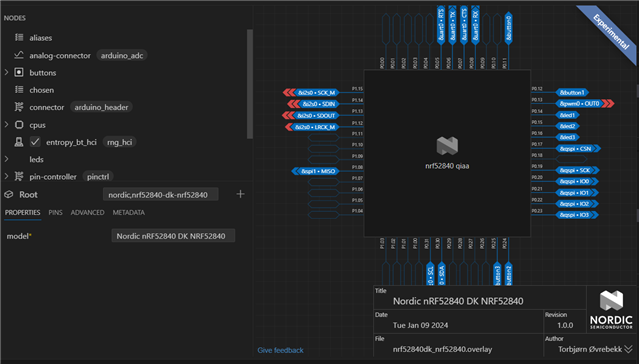
Task: Click the model name input field
Action: [x=173, y=236]
